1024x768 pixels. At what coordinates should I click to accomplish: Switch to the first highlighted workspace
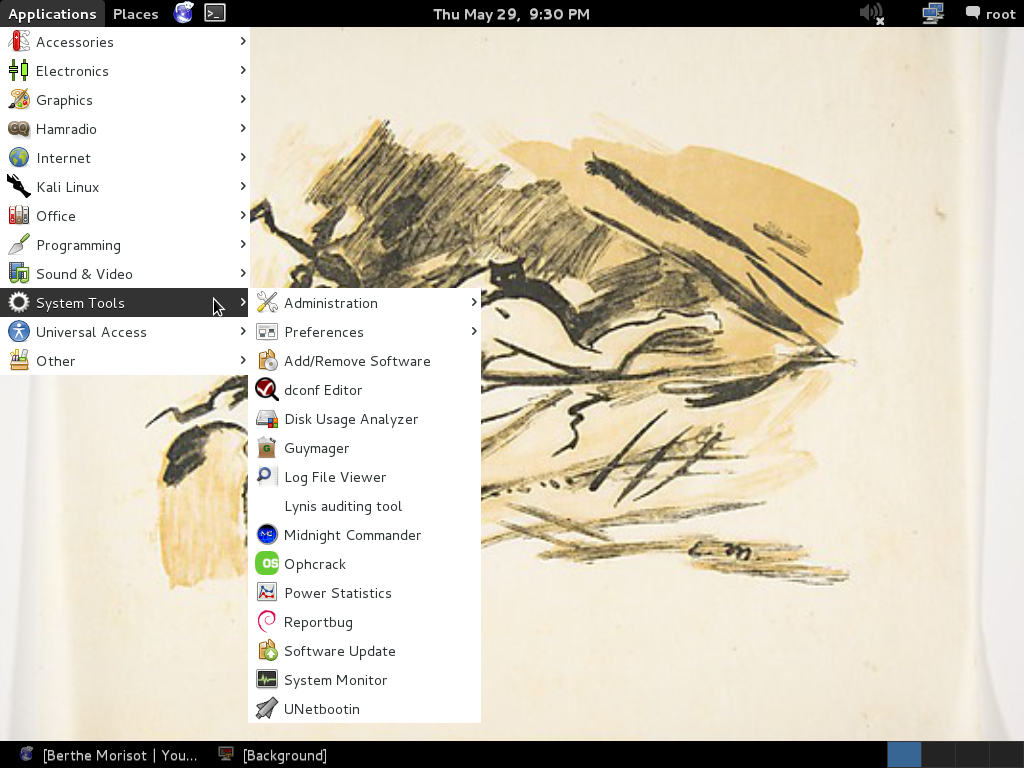pos(904,755)
